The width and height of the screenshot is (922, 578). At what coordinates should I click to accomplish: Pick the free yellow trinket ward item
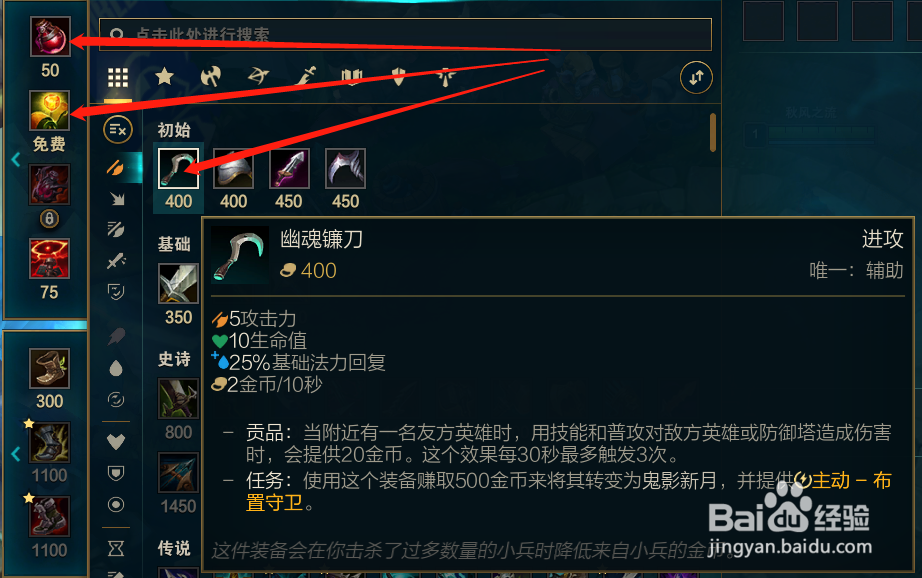tap(50, 110)
